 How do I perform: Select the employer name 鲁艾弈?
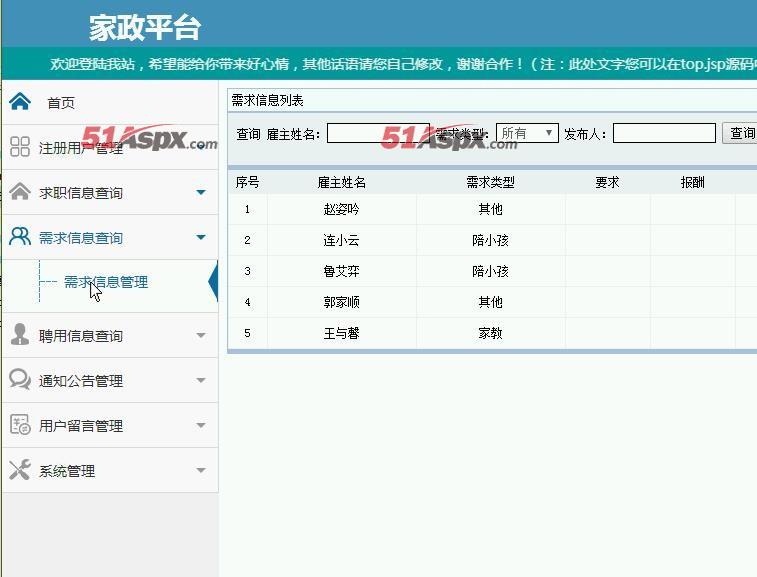click(x=341, y=271)
